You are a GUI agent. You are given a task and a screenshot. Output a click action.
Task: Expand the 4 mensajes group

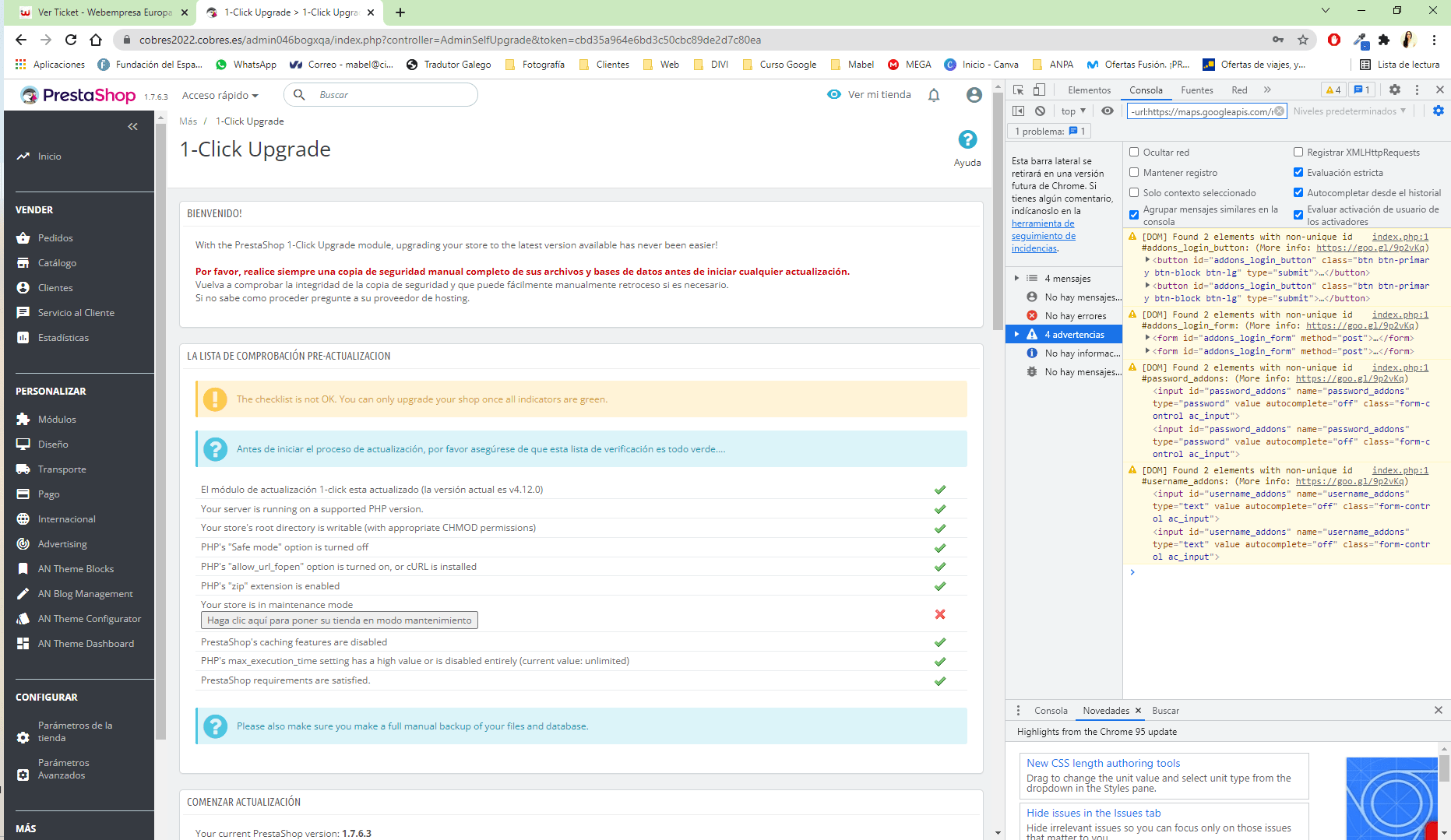1016,279
